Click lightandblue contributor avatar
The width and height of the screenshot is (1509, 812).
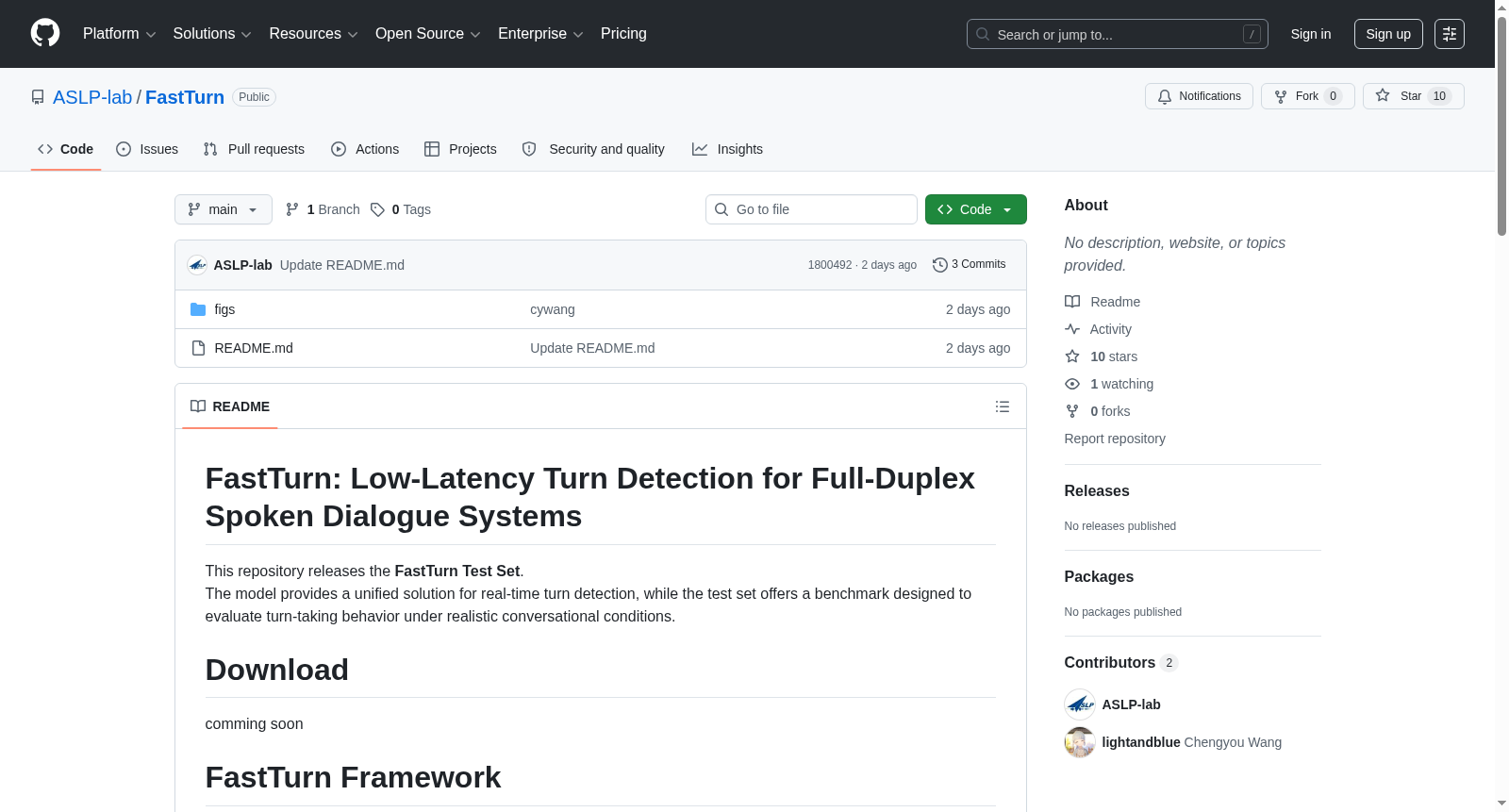click(1080, 742)
